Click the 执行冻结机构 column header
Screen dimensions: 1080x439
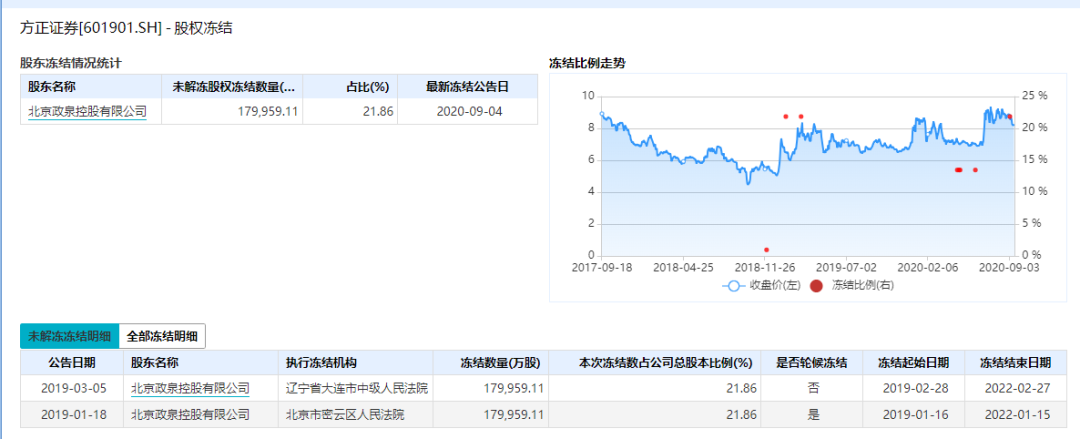click(321, 363)
